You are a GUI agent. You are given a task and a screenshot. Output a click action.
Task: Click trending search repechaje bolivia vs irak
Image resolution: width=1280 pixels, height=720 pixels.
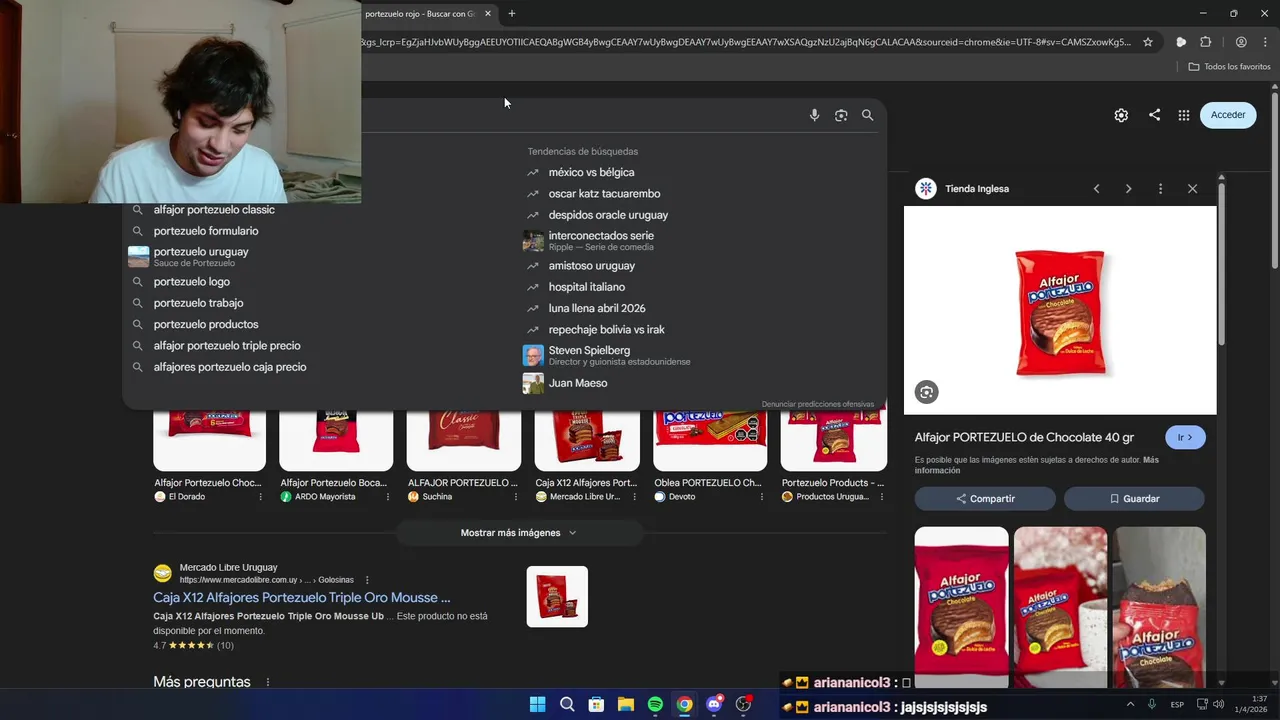click(x=606, y=330)
